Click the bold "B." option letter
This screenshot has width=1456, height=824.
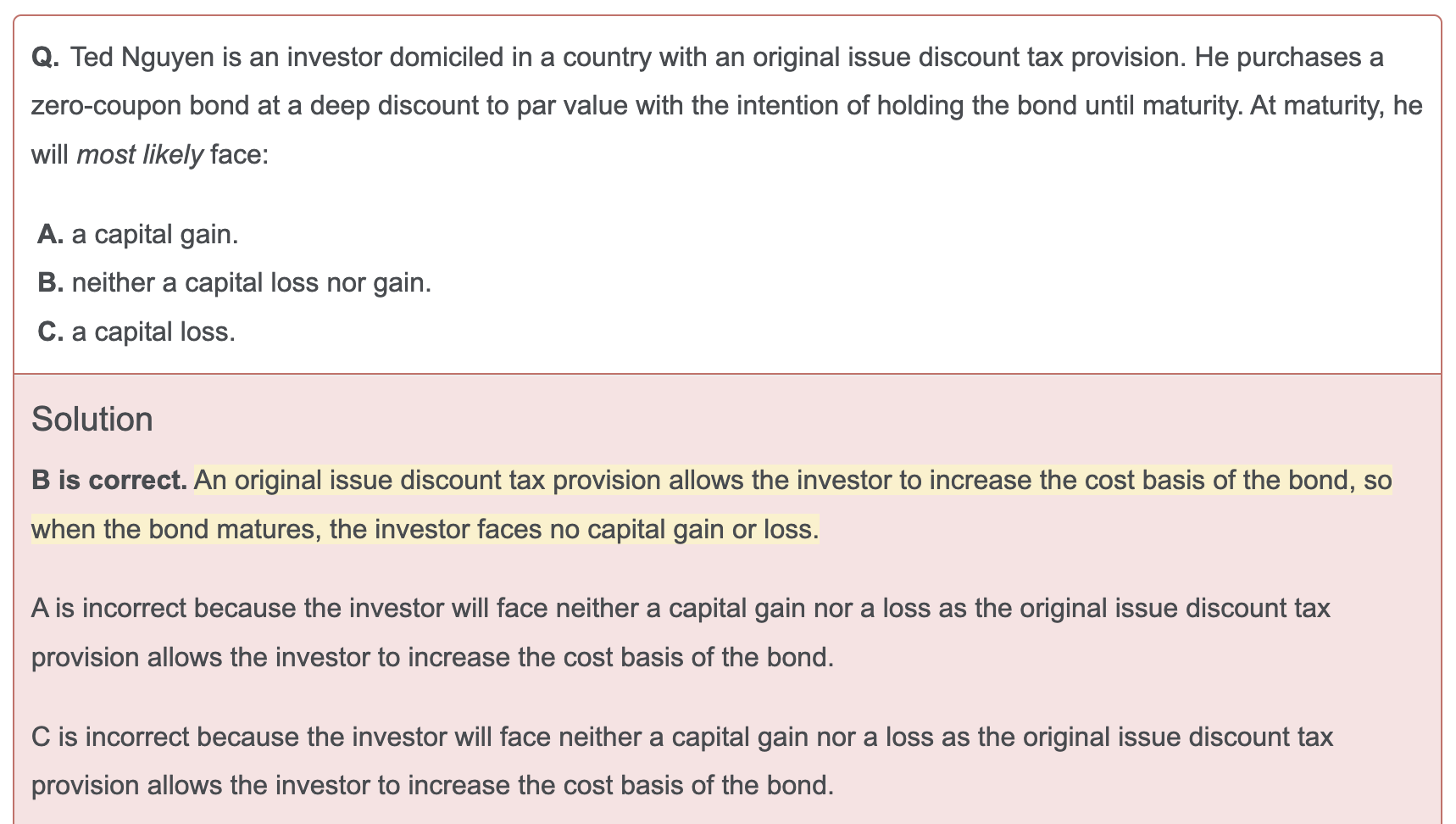tap(51, 282)
